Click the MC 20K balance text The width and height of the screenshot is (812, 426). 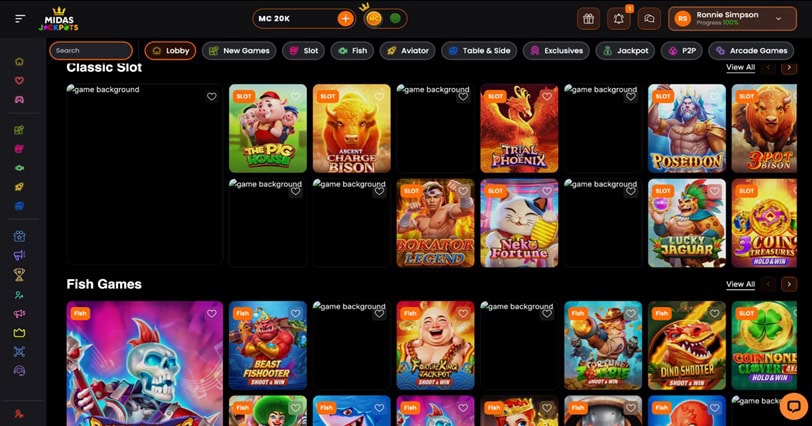274,19
